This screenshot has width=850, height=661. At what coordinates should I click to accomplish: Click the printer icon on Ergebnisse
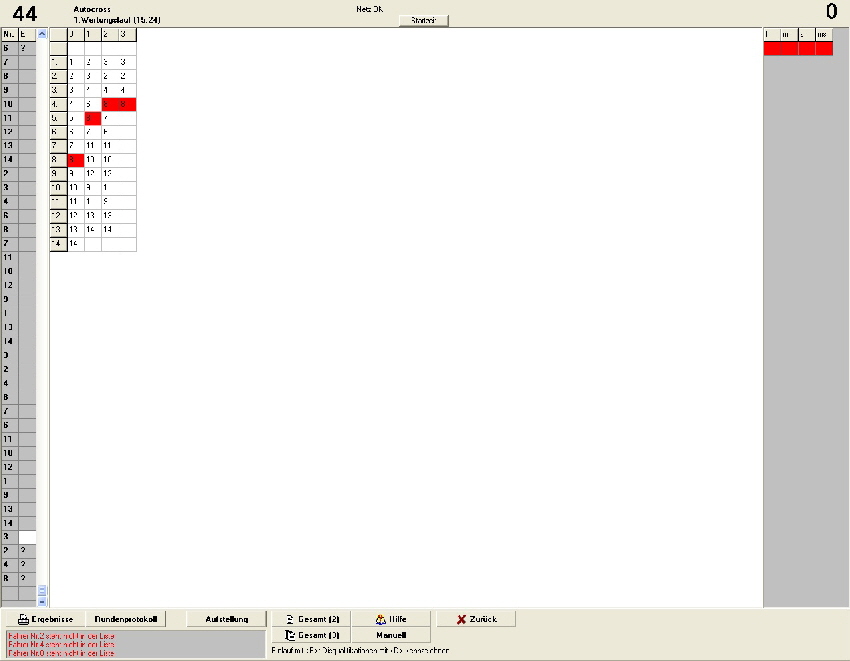(23, 619)
